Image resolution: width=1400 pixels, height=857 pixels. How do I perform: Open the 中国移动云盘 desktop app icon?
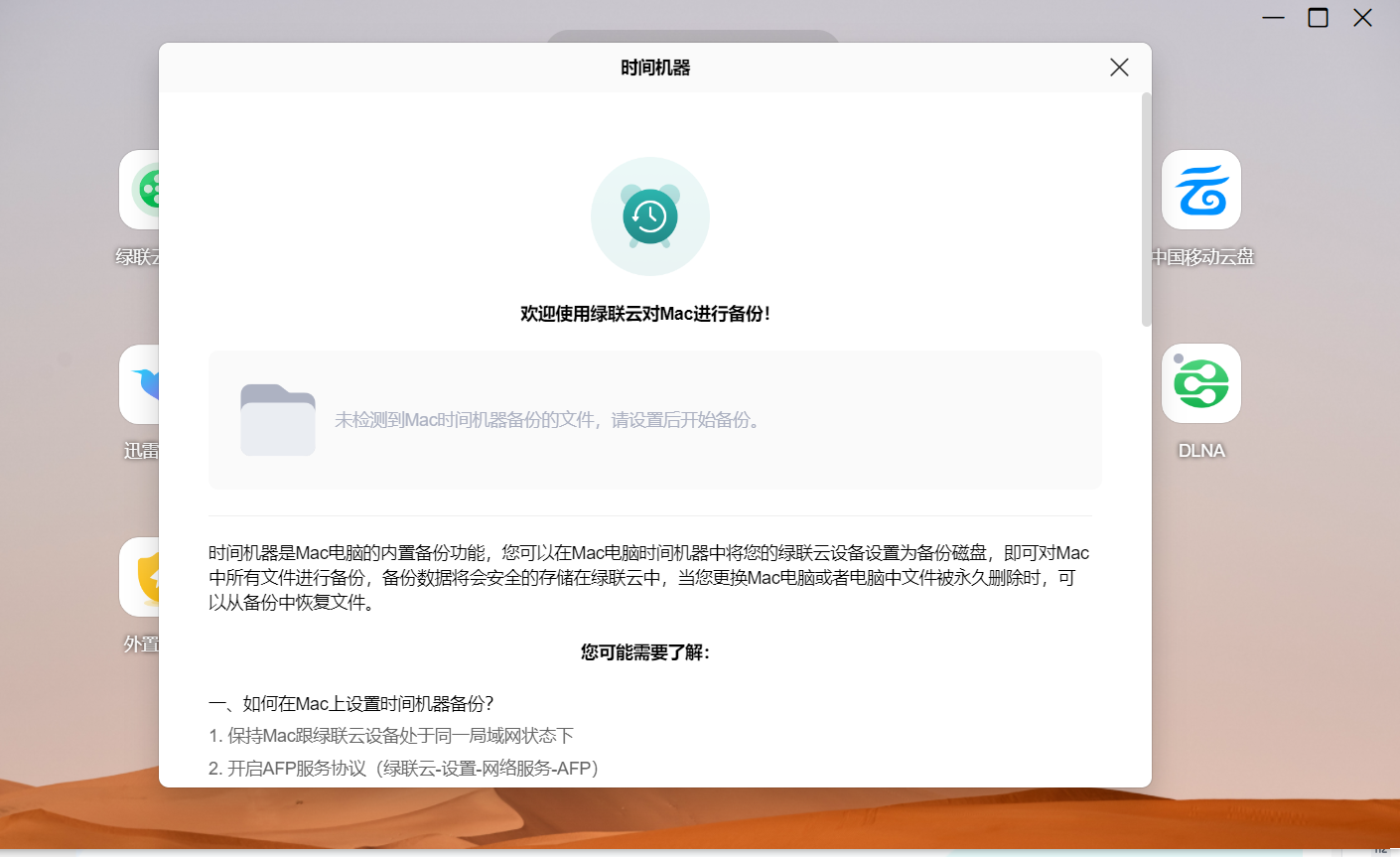(1201, 190)
